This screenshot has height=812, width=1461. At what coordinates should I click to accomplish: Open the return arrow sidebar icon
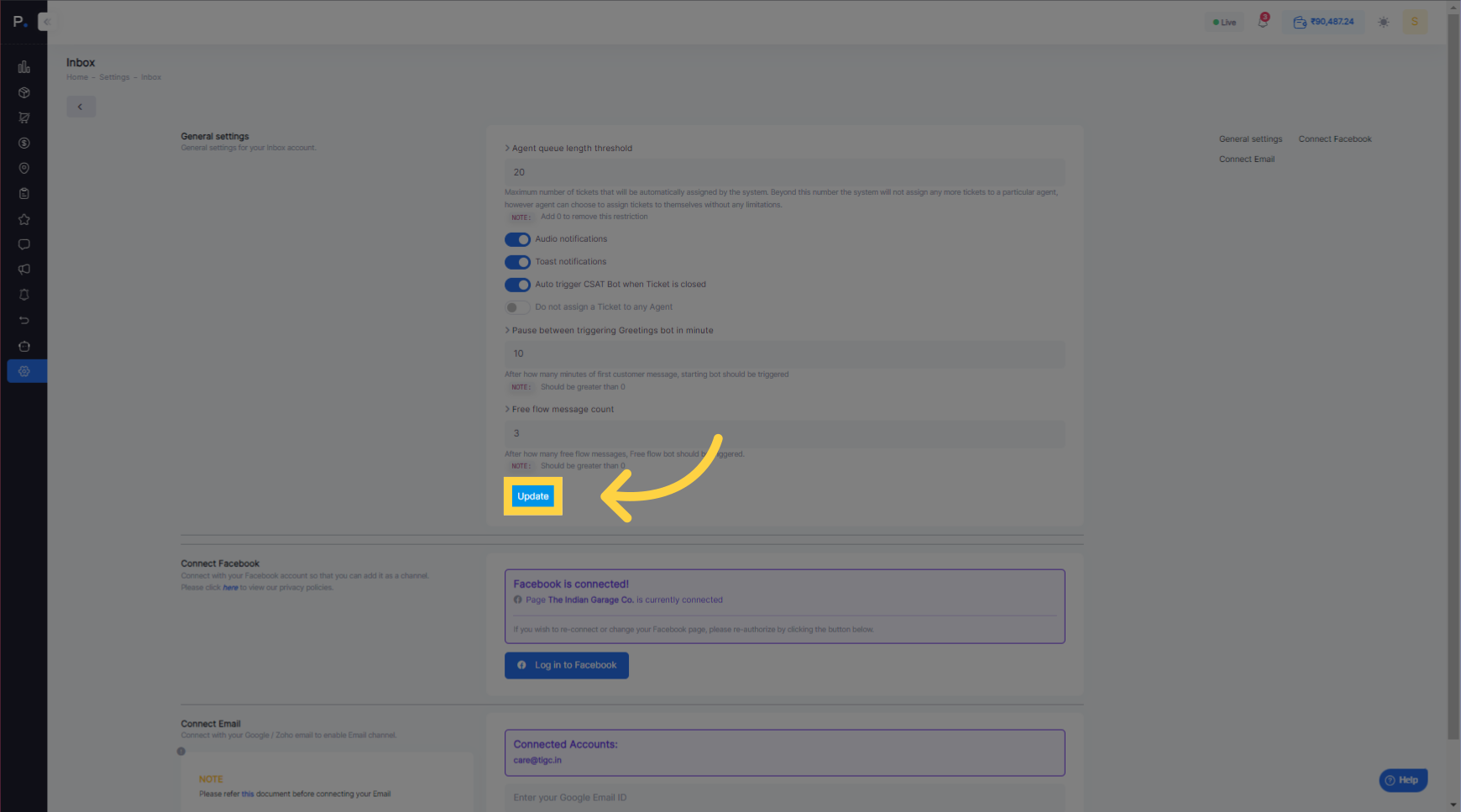(24, 320)
